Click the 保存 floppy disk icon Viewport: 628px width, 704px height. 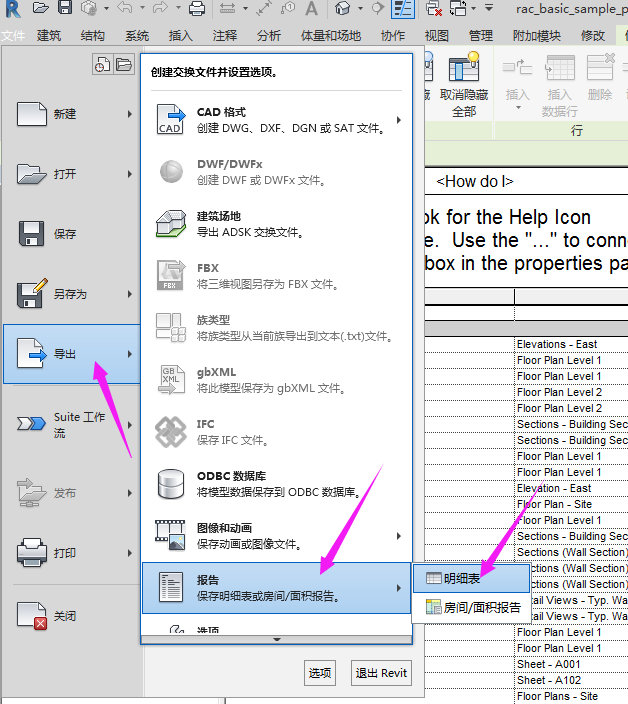[x=32, y=234]
